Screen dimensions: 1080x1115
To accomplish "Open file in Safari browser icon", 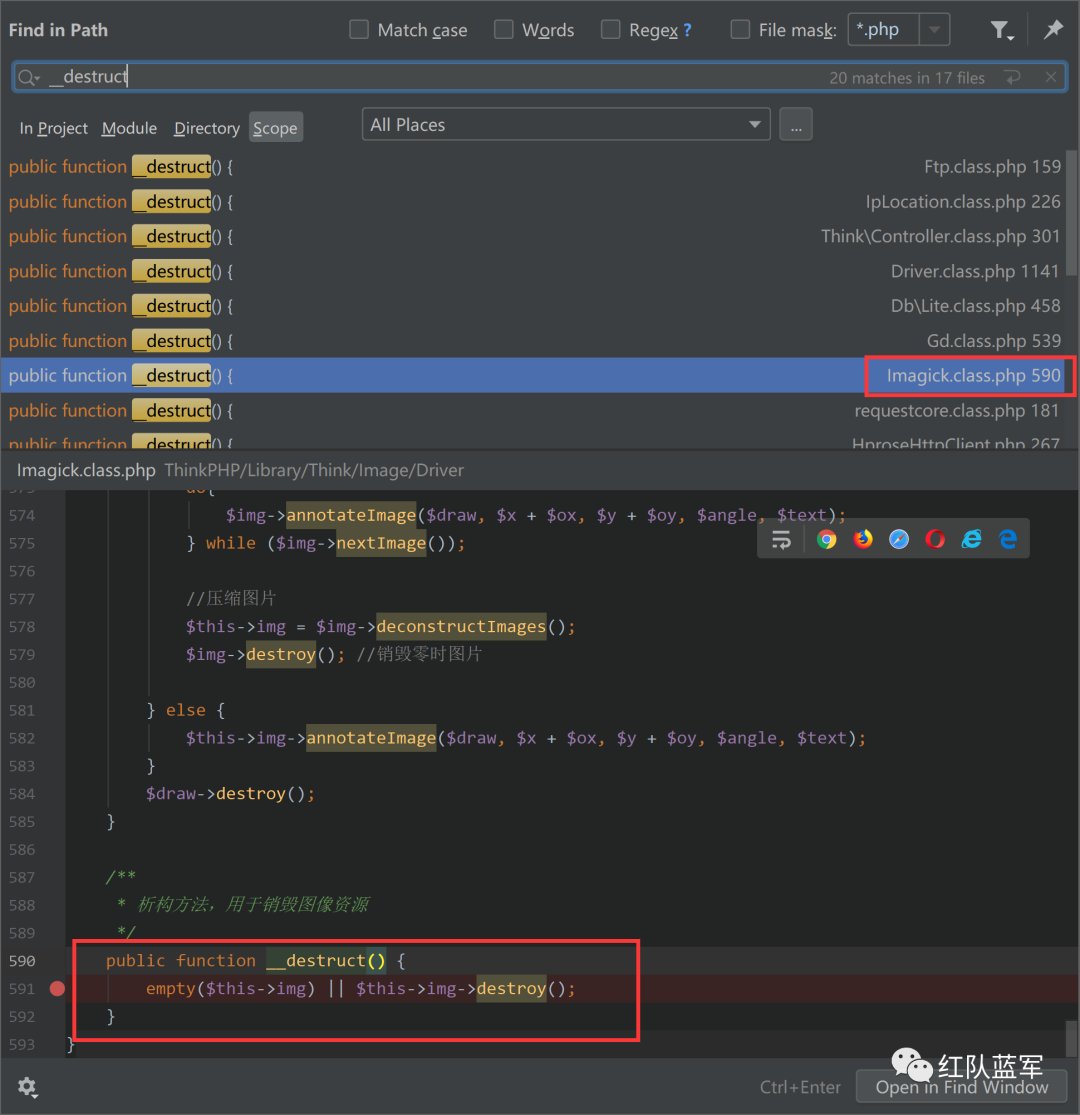I will [899, 539].
